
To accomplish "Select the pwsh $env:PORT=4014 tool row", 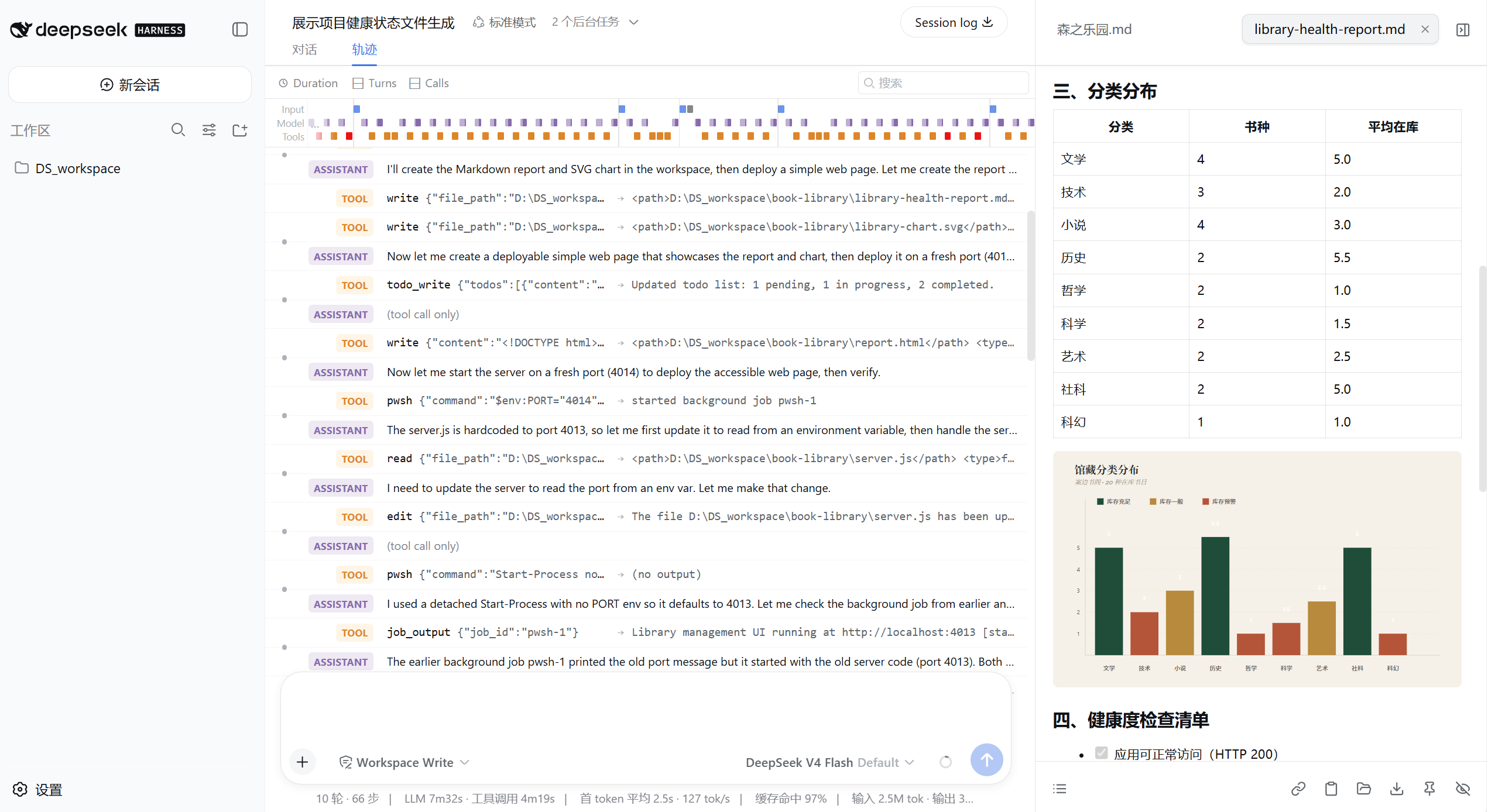I will (x=646, y=401).
